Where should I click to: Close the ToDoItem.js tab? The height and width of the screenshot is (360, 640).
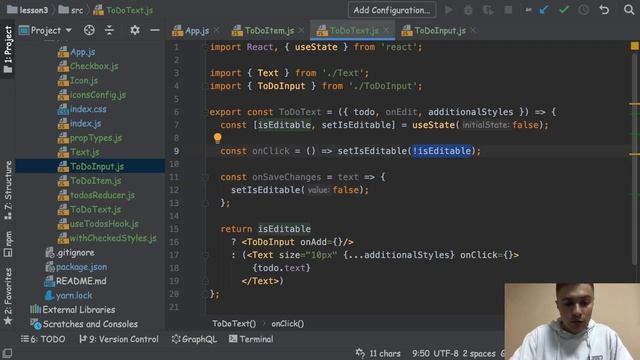(x=301, y=30)
